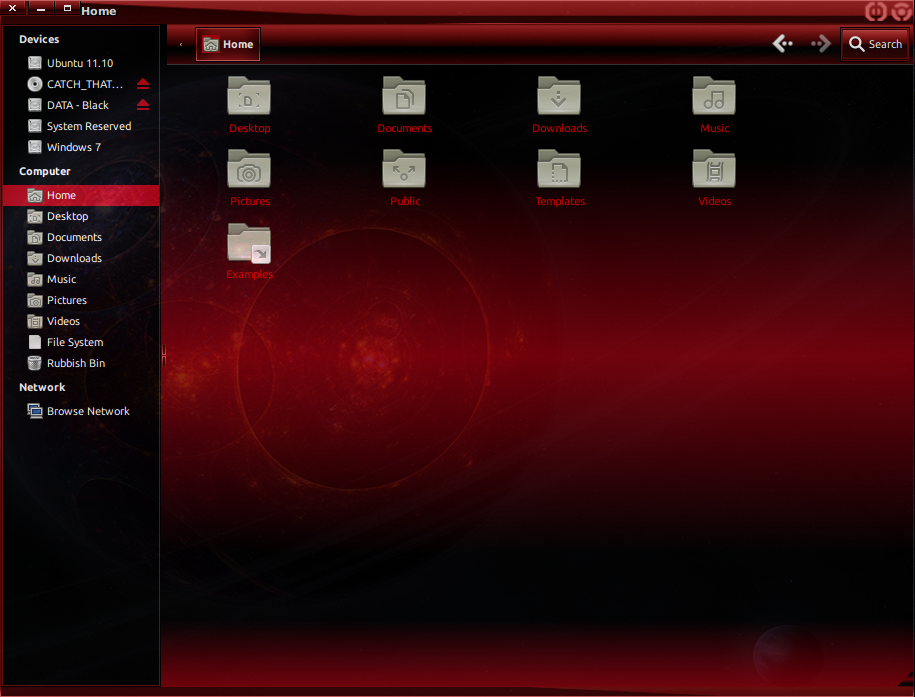Screen dimensions: 915x697
Task: Open Rubbish Bin in the sidebar
Action: (x=81, y=363)
